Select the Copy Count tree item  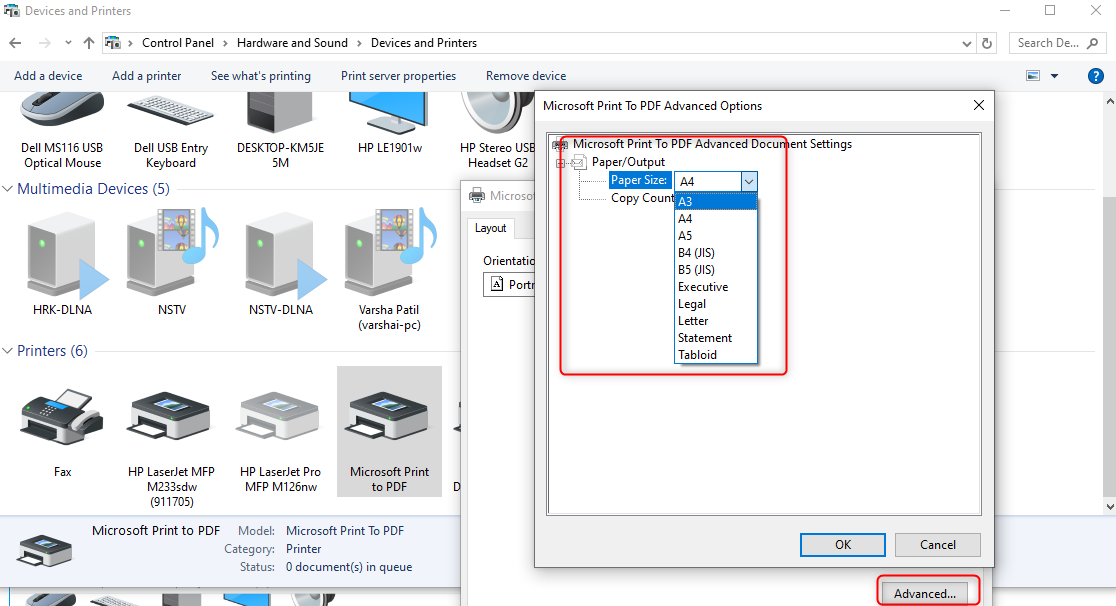[x=642, y=198]
